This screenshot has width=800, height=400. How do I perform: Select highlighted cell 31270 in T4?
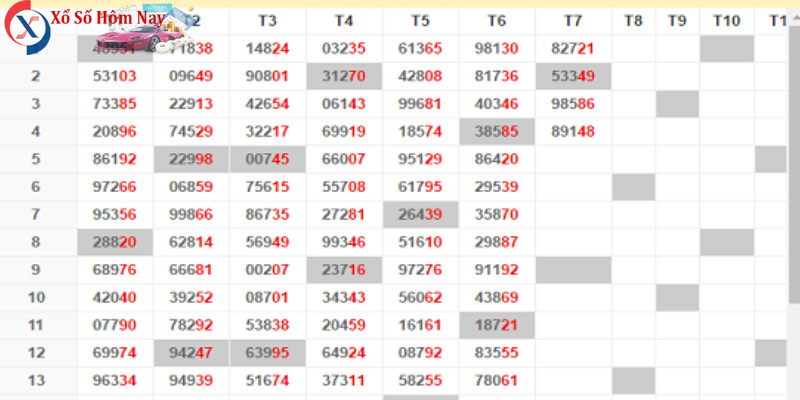coord(343,75)
